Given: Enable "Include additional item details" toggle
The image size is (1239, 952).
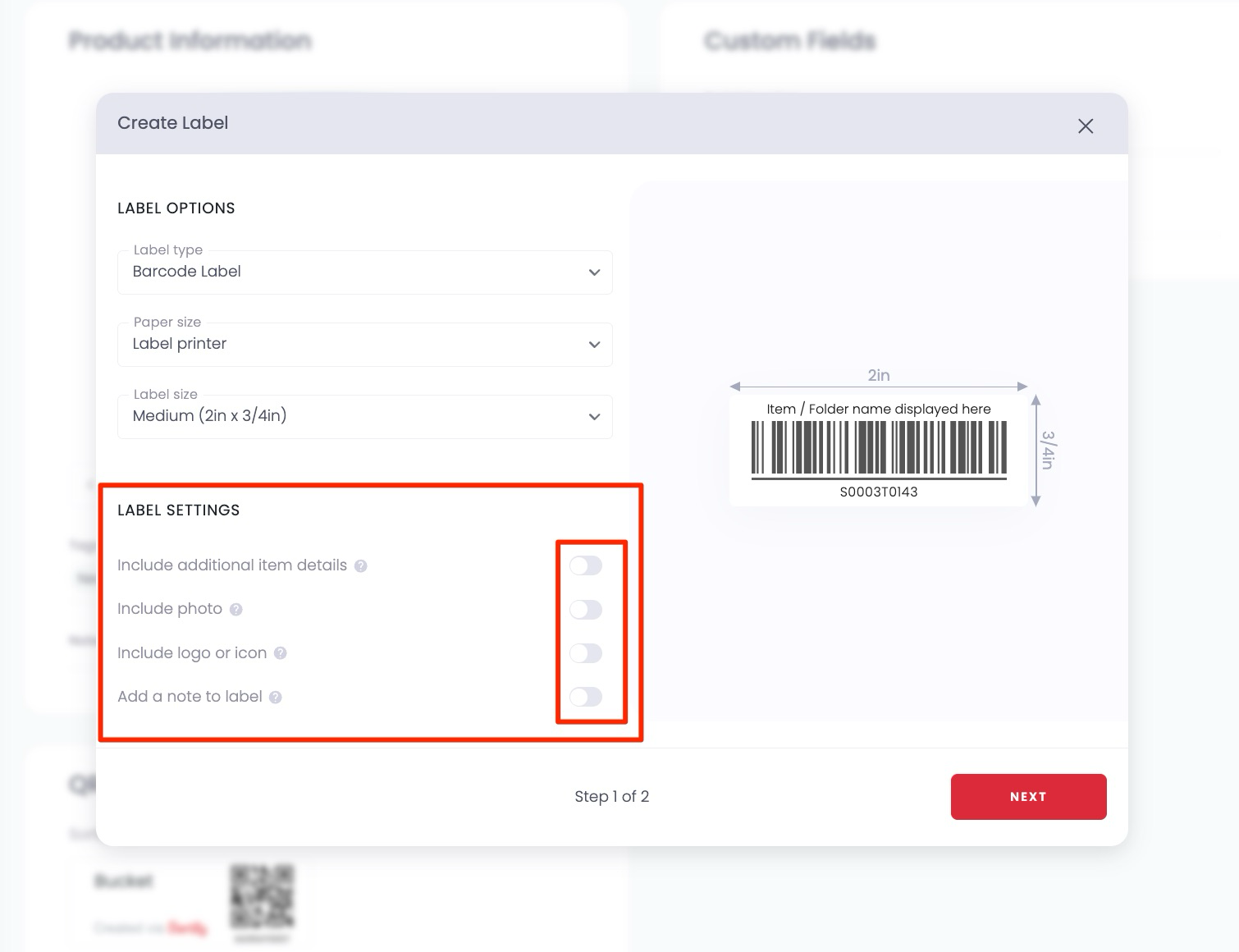Looking at the screenshot, I should (x=585, y=565).
